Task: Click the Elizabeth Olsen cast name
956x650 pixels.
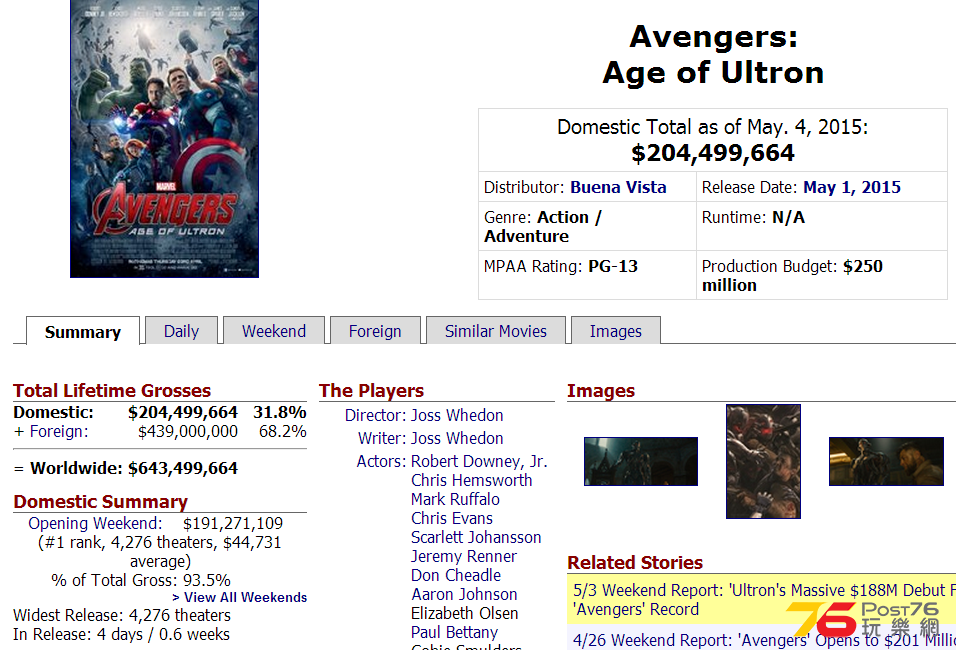Action: [465, 613]
